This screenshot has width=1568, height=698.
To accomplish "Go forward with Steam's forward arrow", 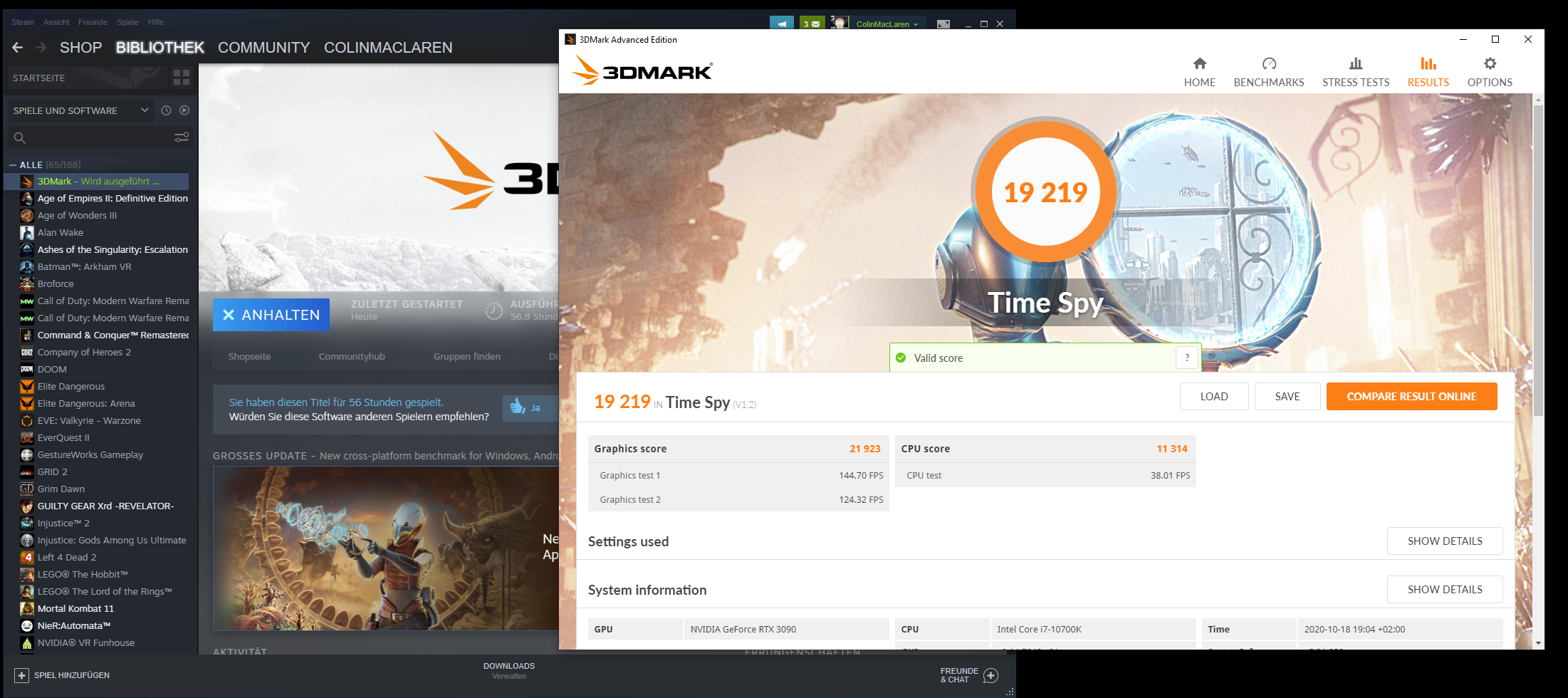I will (x=41, y=48).
